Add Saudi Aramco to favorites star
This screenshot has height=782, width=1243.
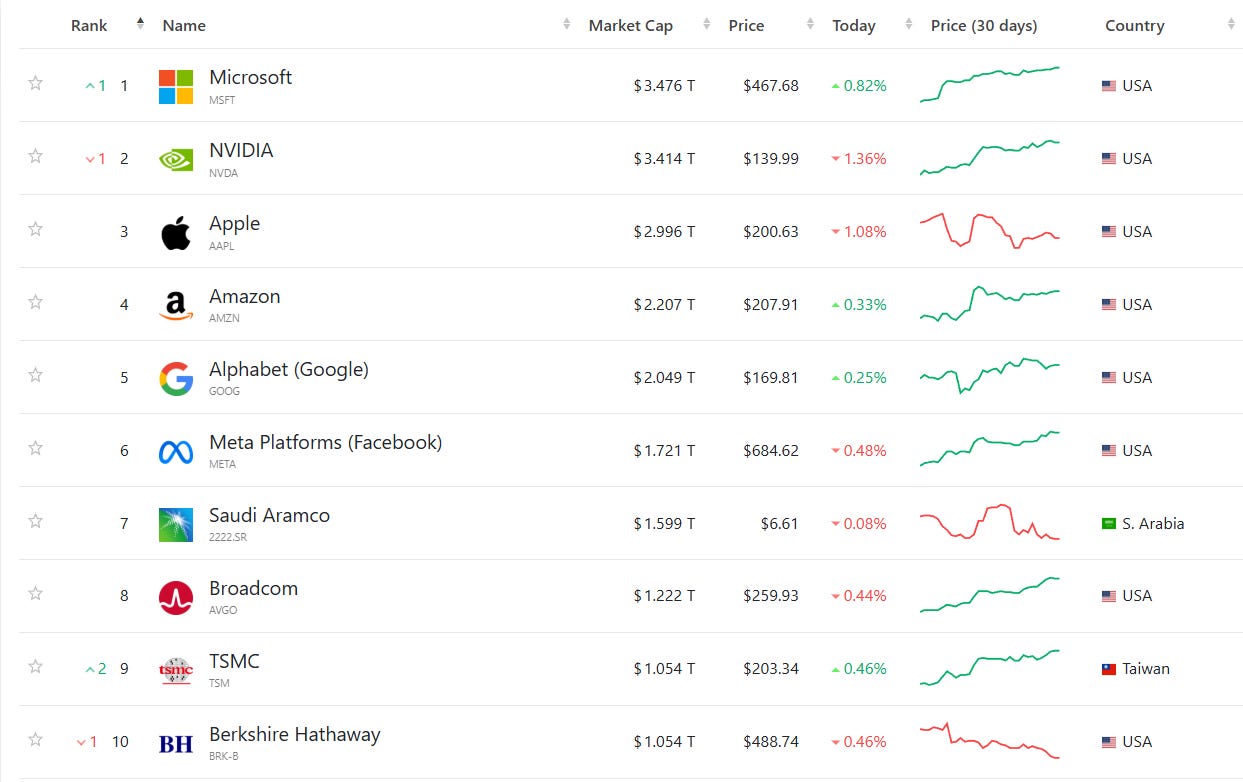[35, 521]
